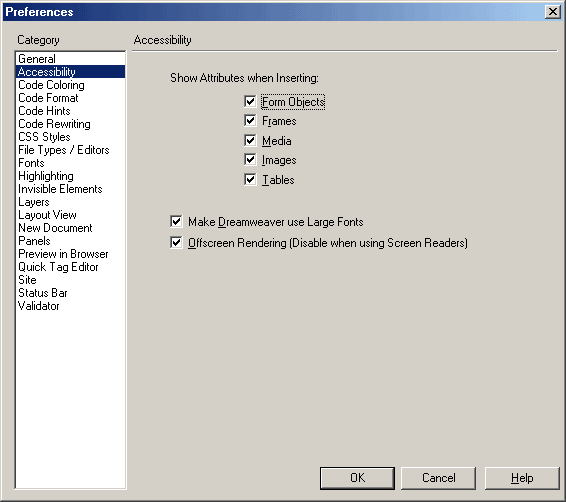The image size is (566, 502).
Task: Disable Make Dreamweaver use Large Fonts
Action: click(x=176, y=221)
